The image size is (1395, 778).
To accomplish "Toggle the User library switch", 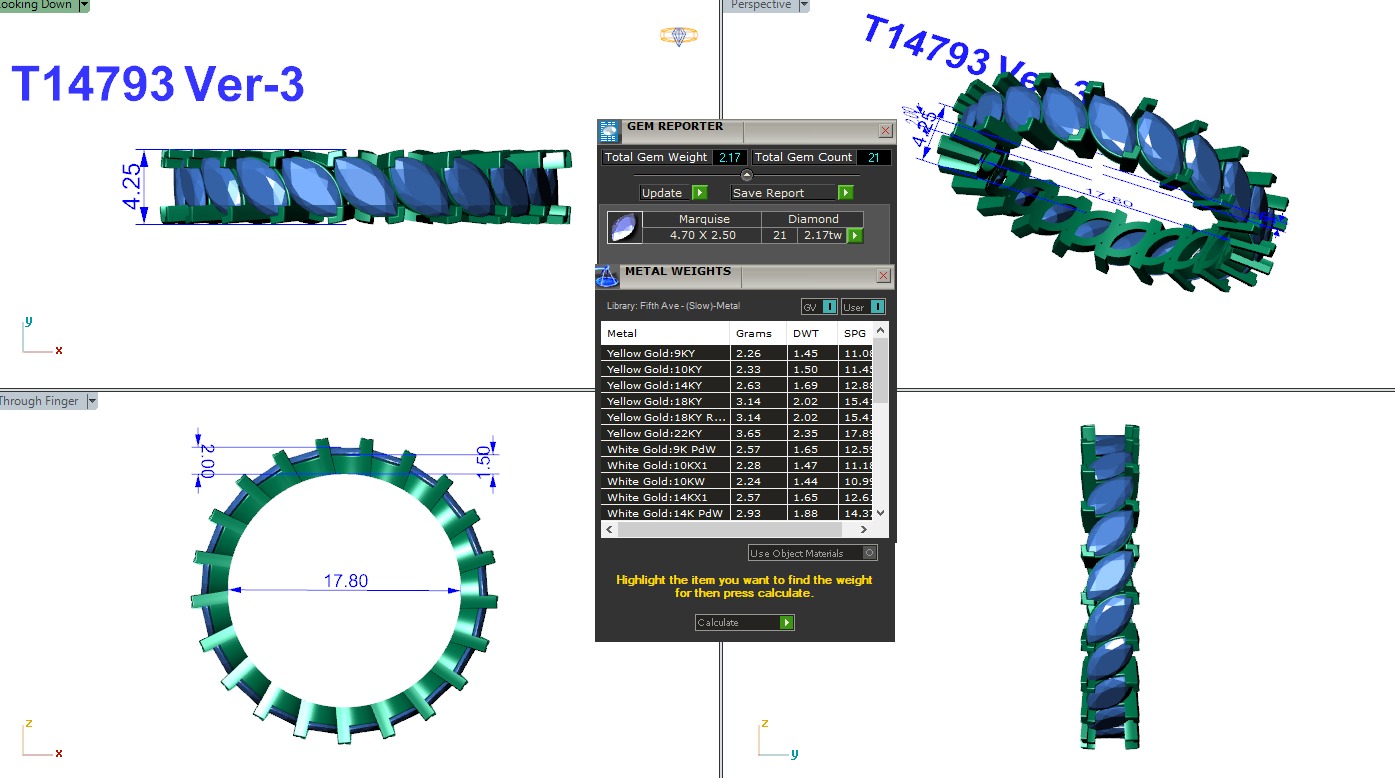I will (x=877, y=307).
